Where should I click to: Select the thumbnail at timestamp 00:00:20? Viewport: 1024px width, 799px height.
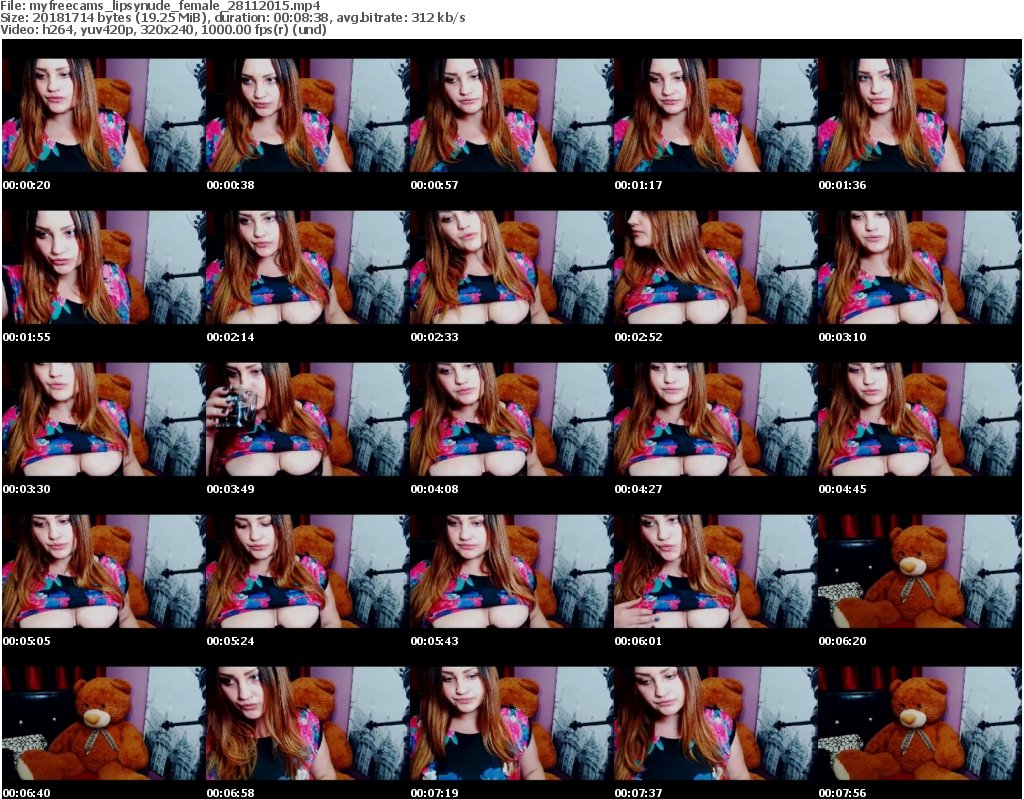point(104,115)
